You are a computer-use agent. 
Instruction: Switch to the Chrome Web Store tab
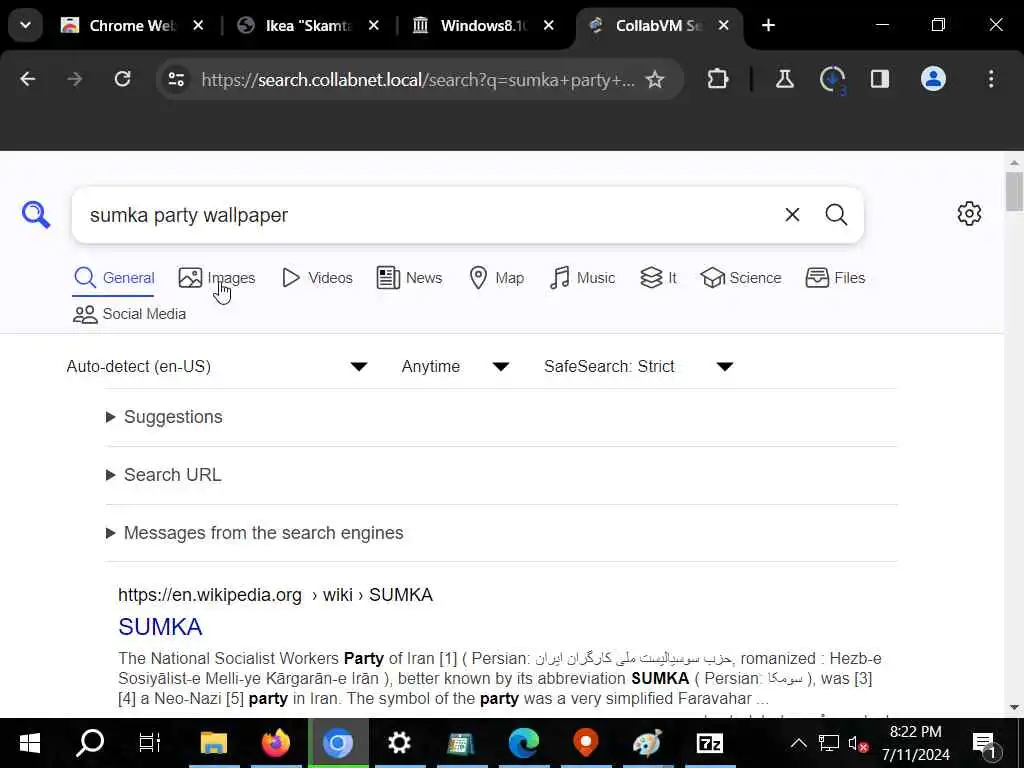pos(119,25)
